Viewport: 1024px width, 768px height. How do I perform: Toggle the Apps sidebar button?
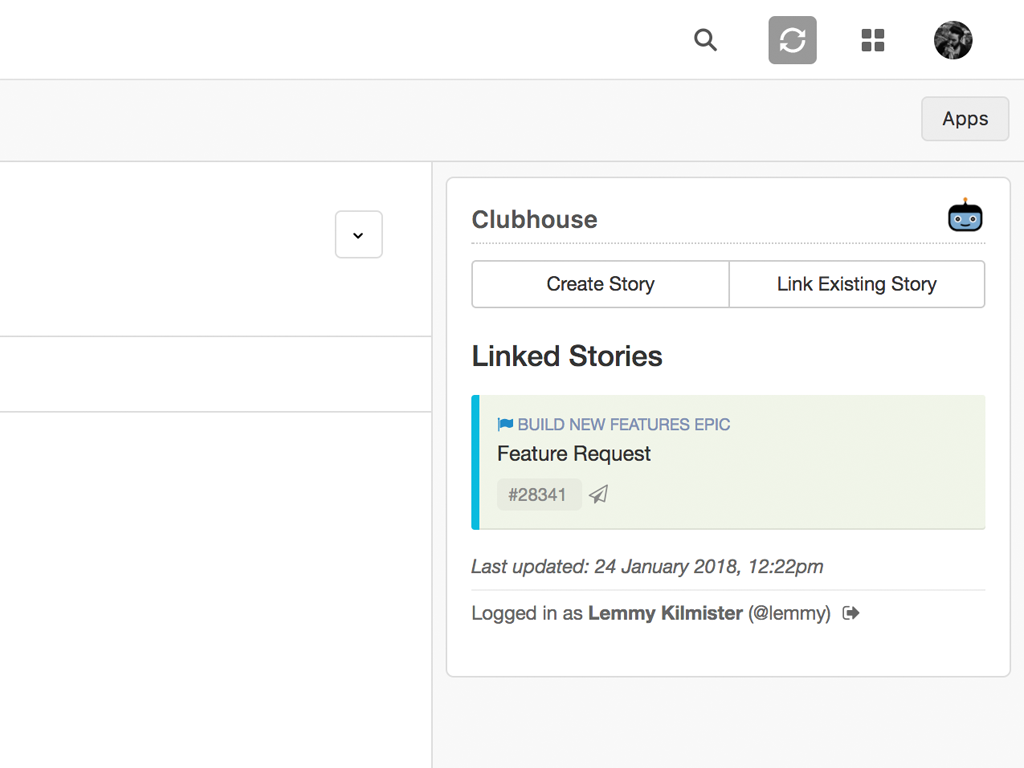click(965, 119)
